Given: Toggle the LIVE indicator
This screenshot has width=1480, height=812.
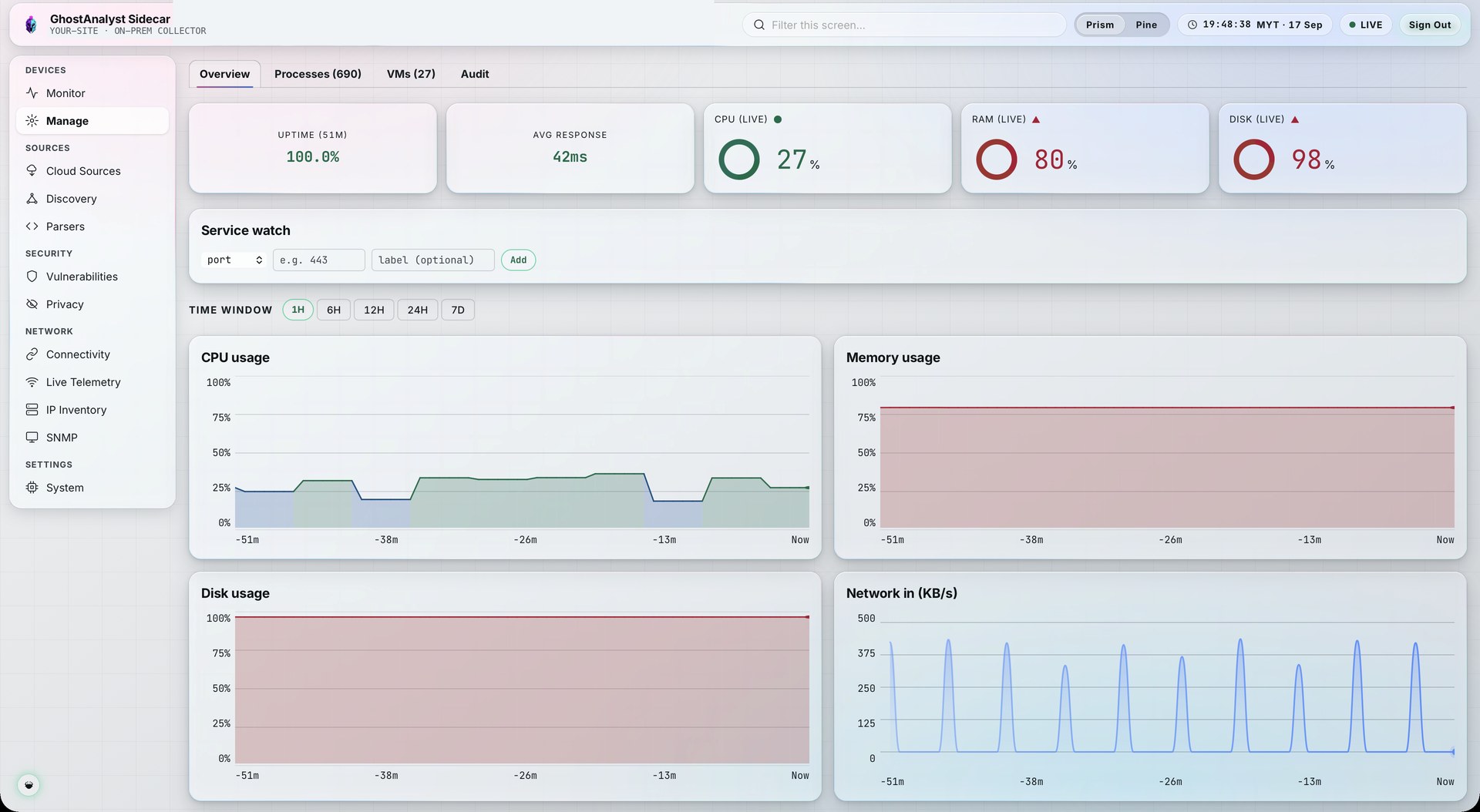Looking at the screenshot, I should [x=1366, y=25].
